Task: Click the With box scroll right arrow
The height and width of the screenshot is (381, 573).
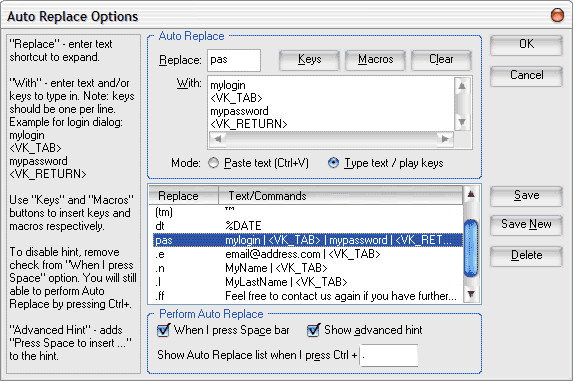Action: [x=445, y=139]
